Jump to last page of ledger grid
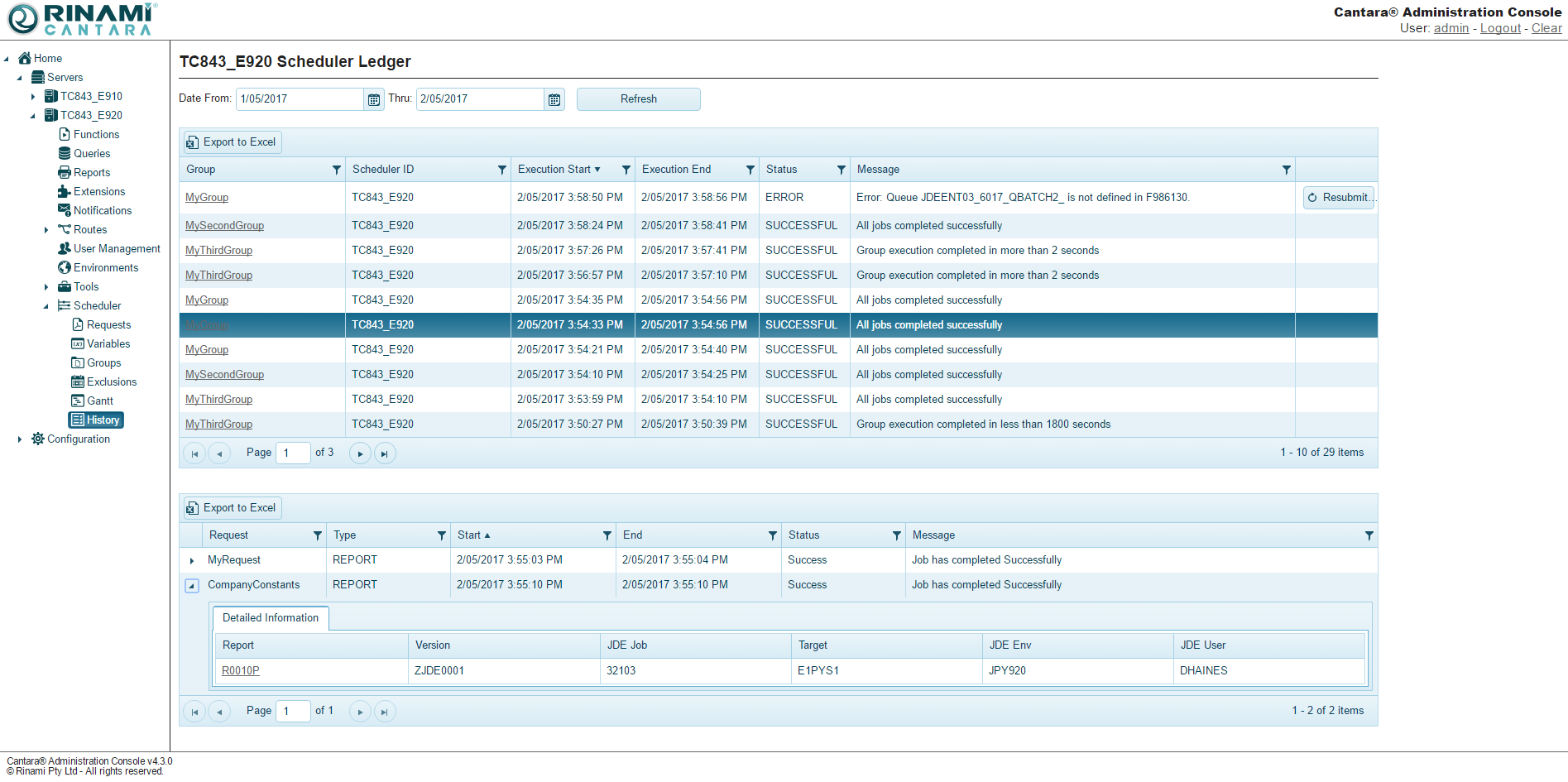1568x782 pixels. tap(384, 453)
